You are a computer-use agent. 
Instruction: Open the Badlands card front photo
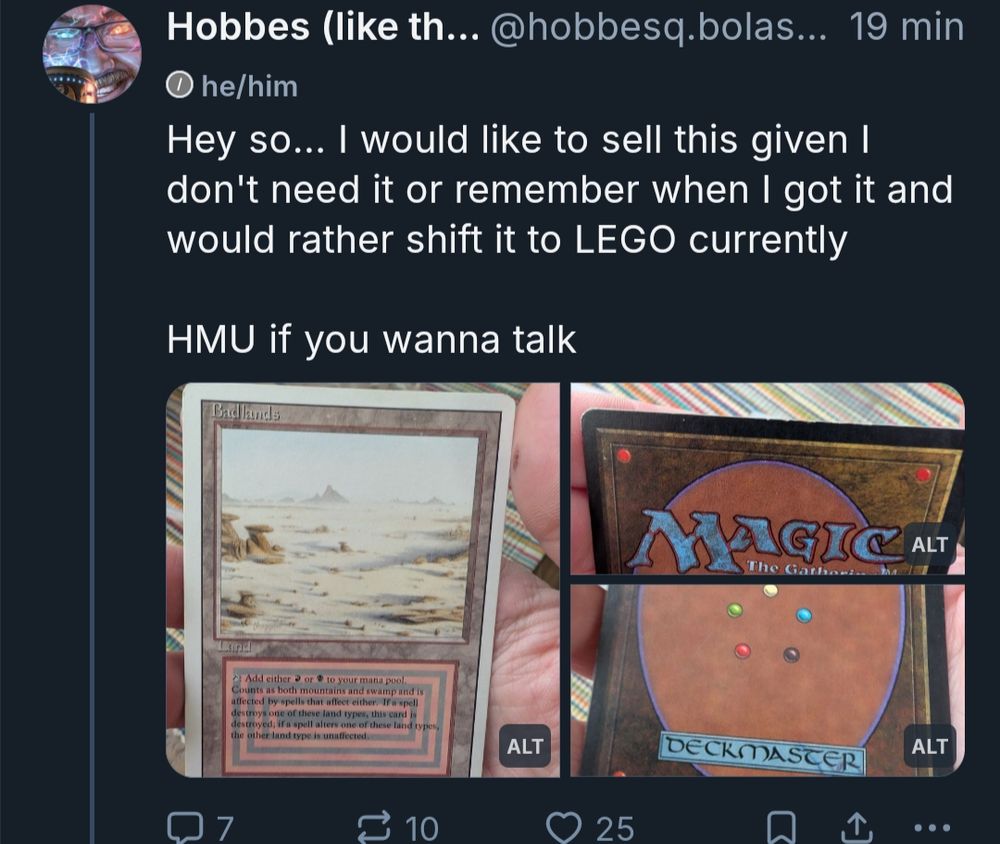point(363,580)
